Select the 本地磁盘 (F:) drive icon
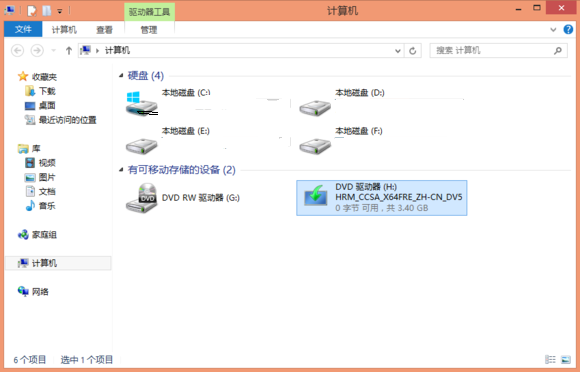This screenshot has height=372, width=580. pos(315,146)
